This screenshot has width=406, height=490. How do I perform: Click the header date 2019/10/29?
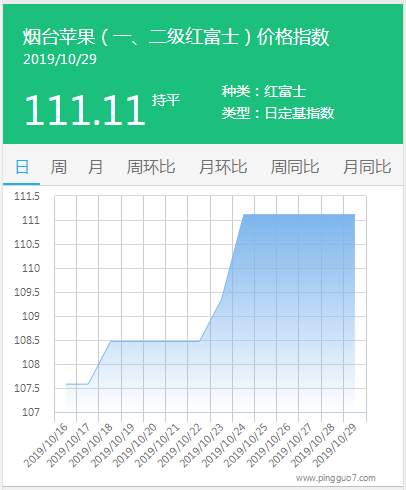(x=60, y=59)
